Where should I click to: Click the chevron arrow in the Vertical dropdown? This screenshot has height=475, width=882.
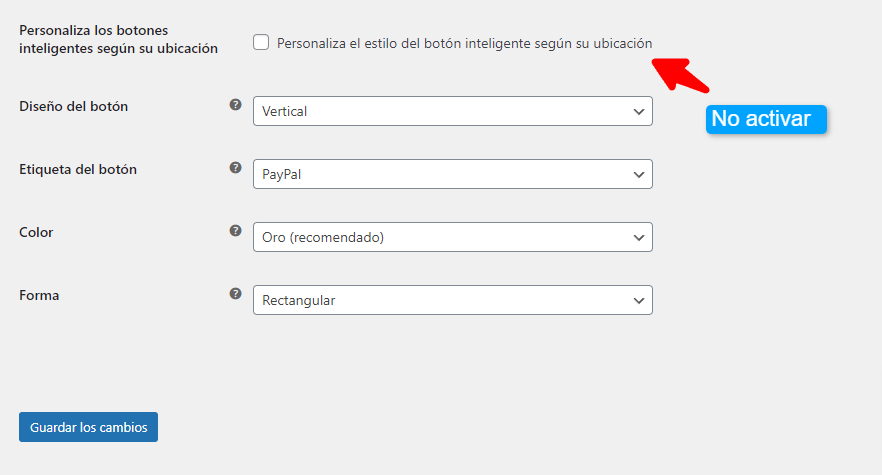click(x=638, y=111)
